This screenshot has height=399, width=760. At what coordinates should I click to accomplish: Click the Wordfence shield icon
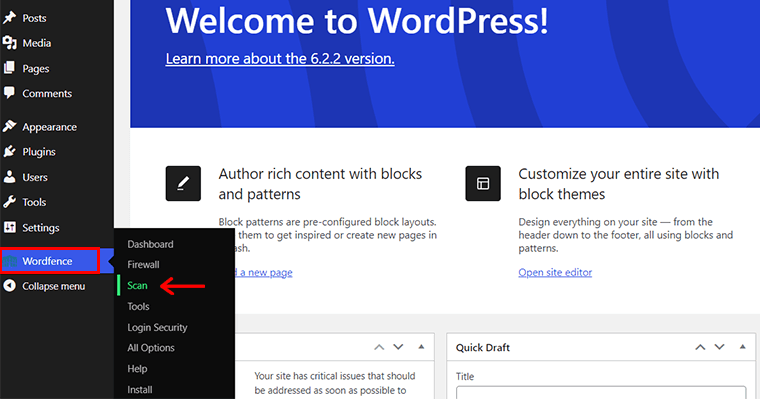point(10,261)
